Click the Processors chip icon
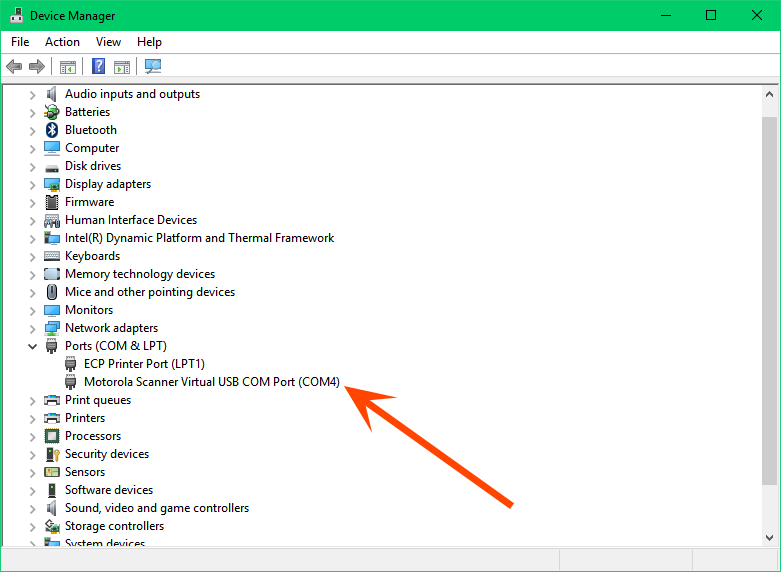 coord(52,436)
